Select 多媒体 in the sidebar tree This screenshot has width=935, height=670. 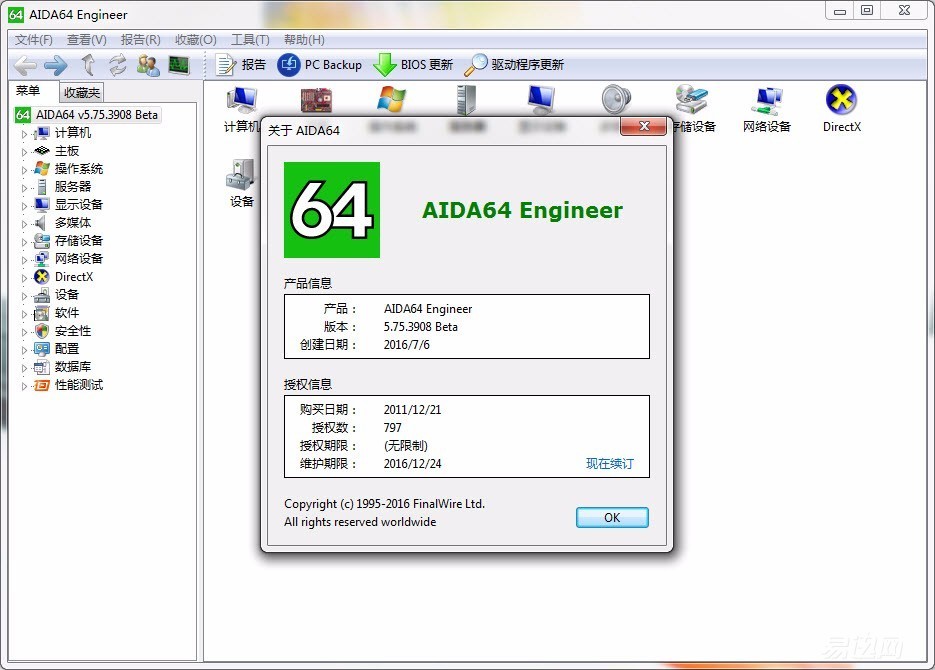(x=73, y=222)
